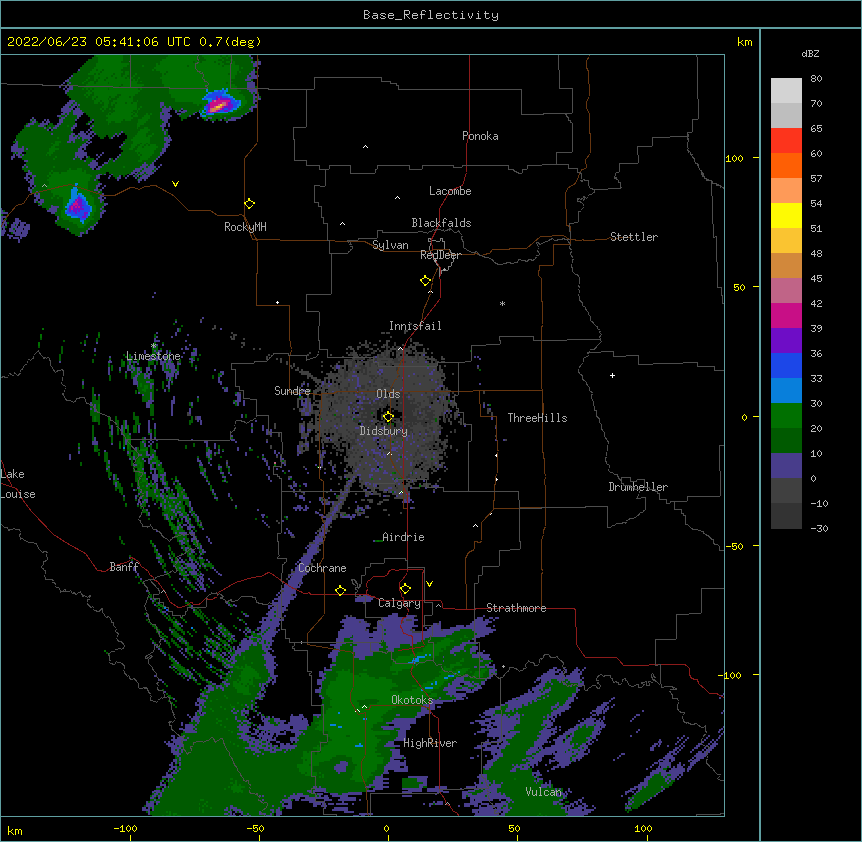
Task: Click the asterisk marker above Limestone label
Action: coord(154,346)
